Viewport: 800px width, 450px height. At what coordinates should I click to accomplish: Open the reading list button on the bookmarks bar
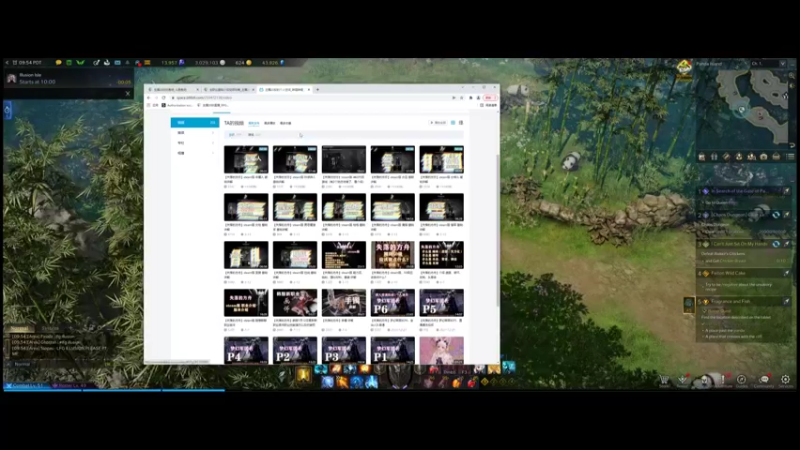click(488, 105)
